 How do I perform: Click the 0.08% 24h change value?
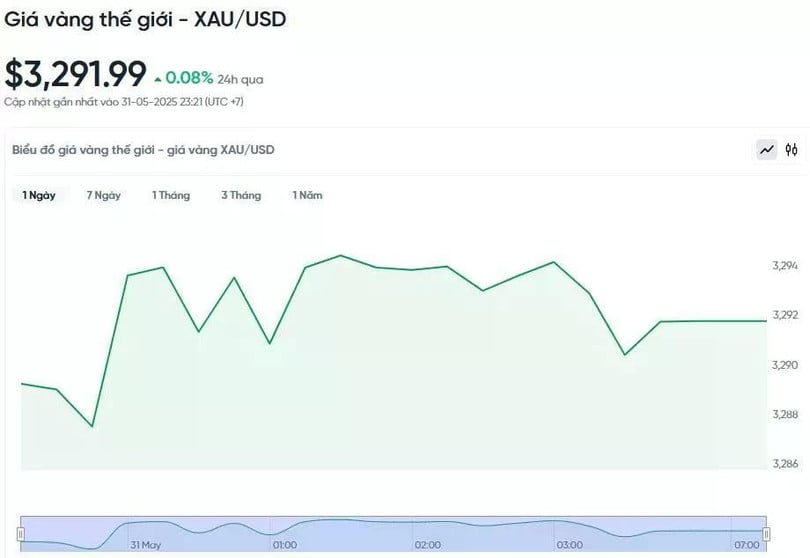click(x=189, y=77)
